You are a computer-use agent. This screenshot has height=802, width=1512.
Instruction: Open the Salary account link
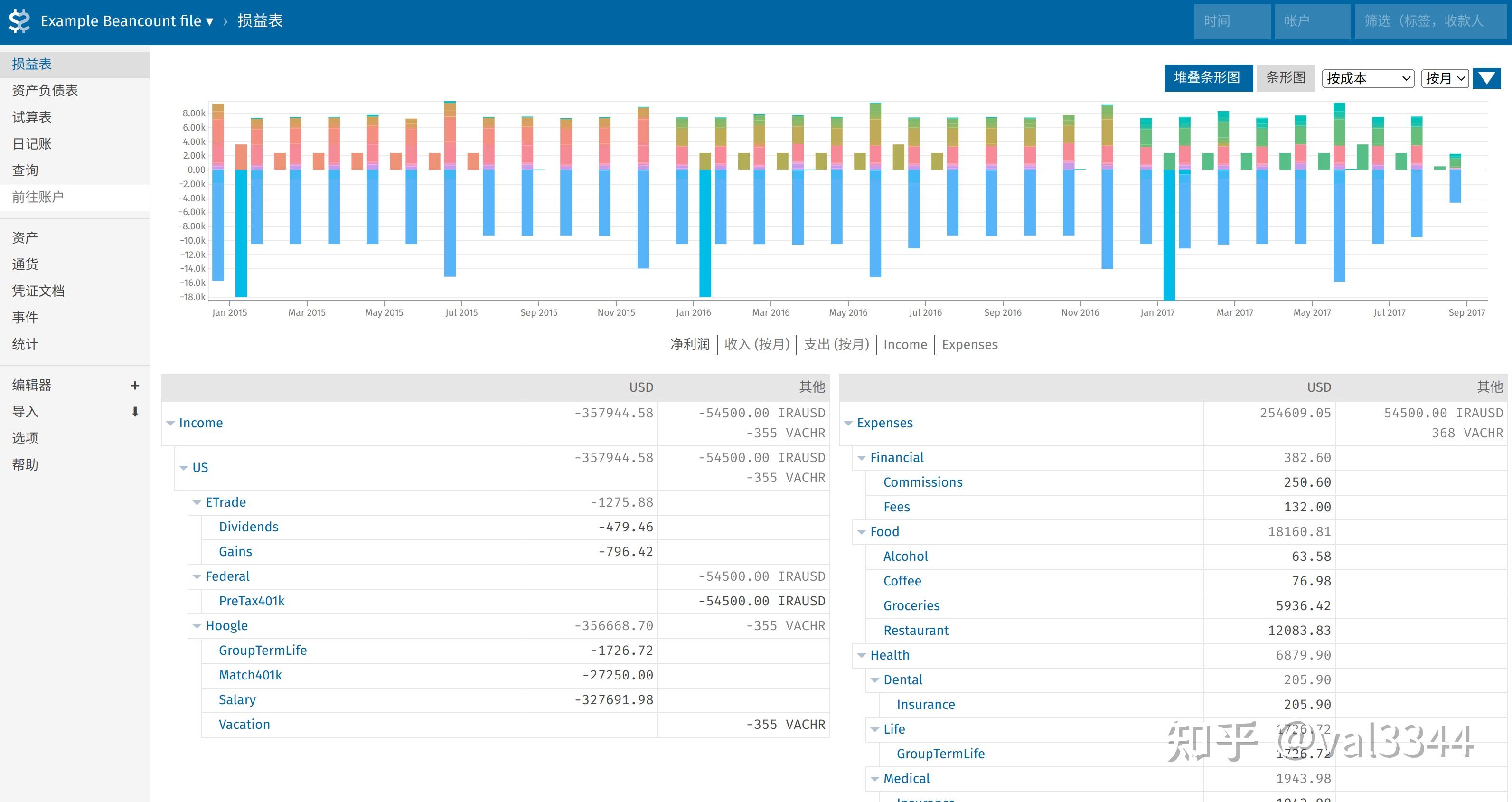click(237, 700)
